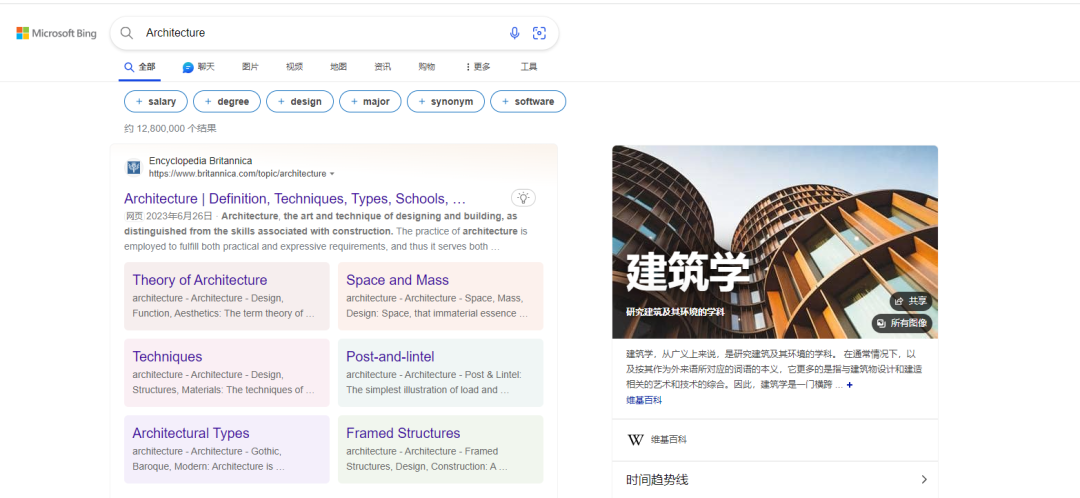Select the 全部 tab
Viewport: 1080px width, 498px height.
pyautogui.click(x=140, y=67)
